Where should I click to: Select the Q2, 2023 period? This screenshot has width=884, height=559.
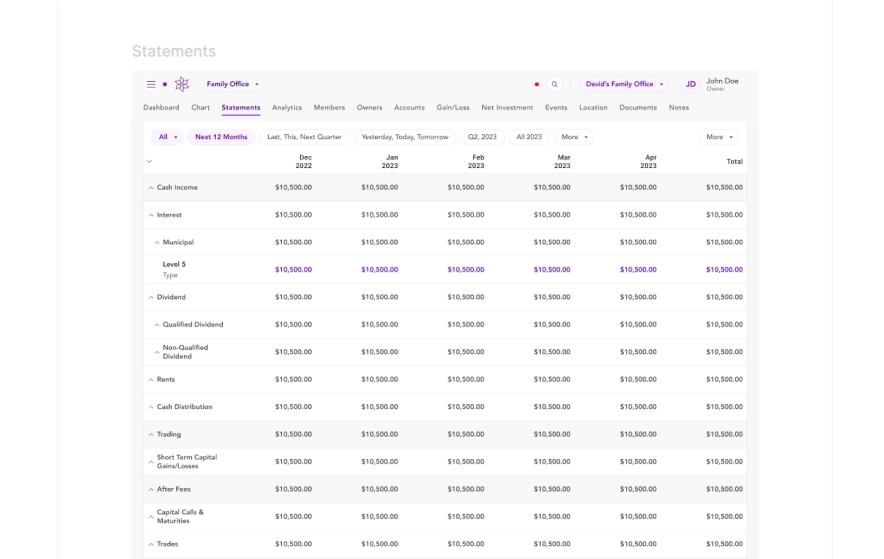482,137
